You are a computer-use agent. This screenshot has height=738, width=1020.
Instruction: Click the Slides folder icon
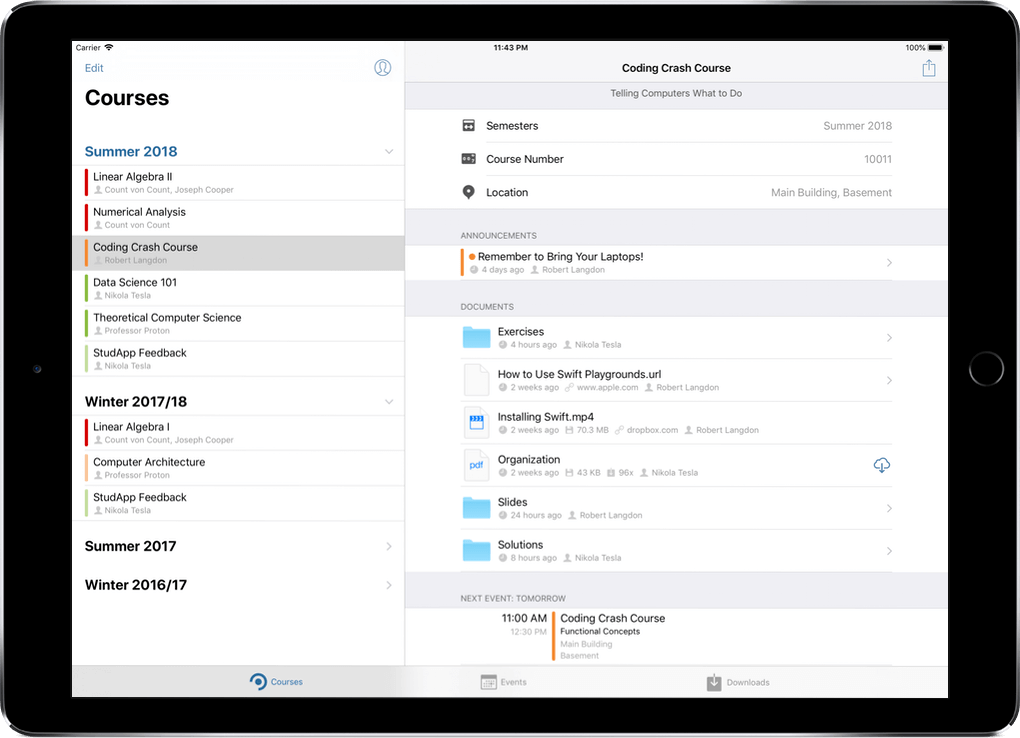(476, 508)
